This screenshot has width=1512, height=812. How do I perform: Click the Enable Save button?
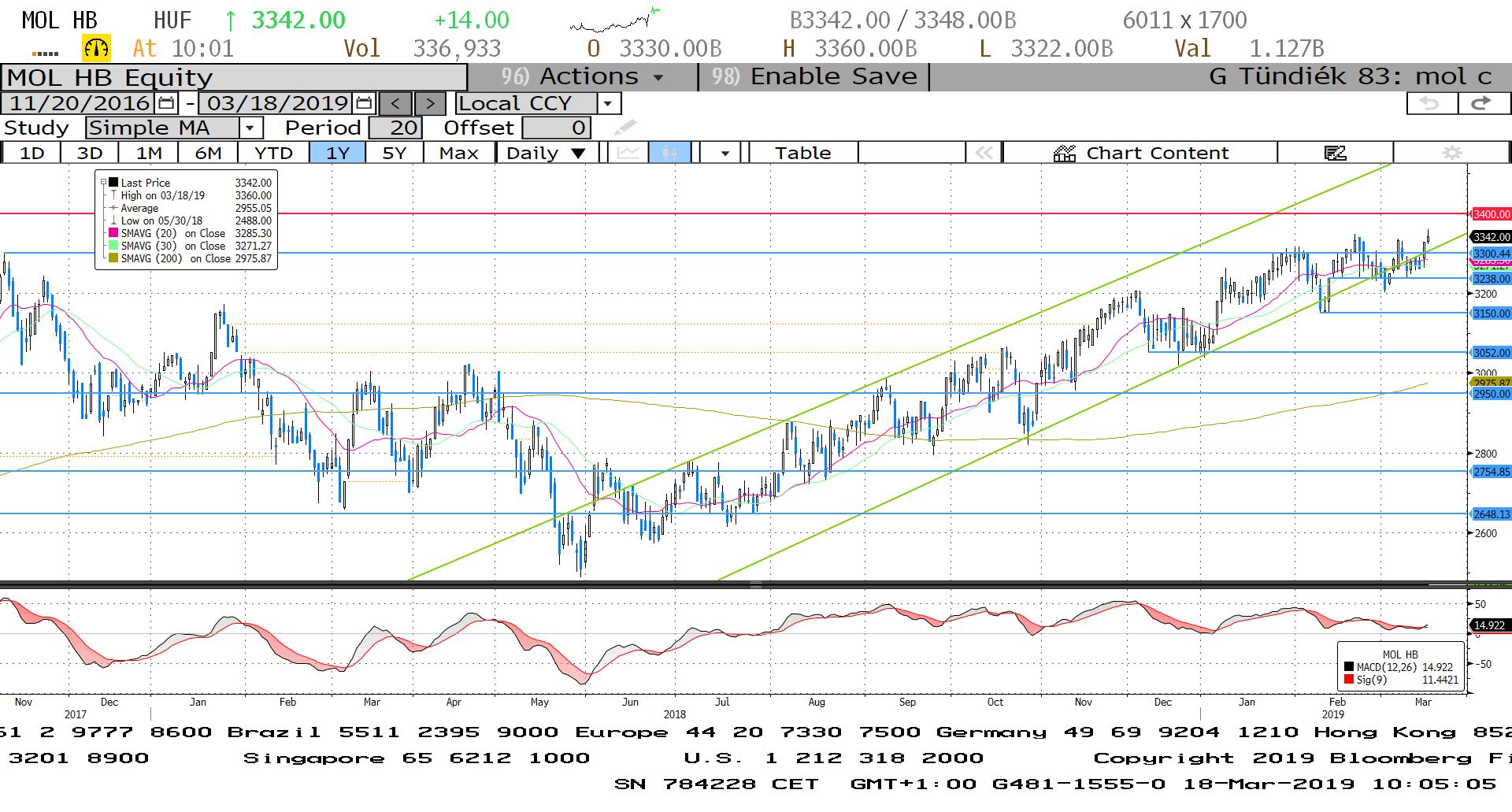[x=814, y=76]
